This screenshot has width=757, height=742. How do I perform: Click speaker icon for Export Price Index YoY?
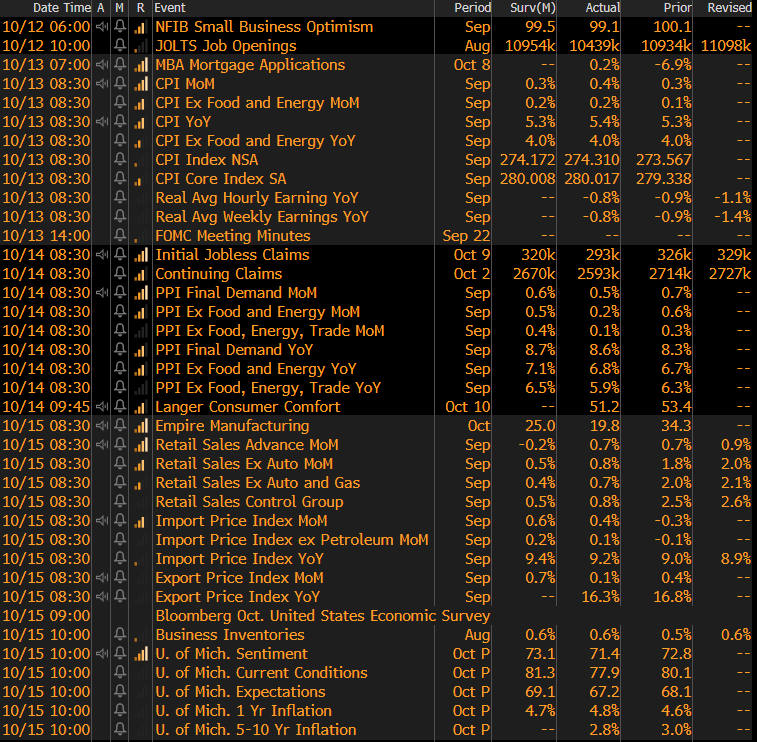point(101,597)
